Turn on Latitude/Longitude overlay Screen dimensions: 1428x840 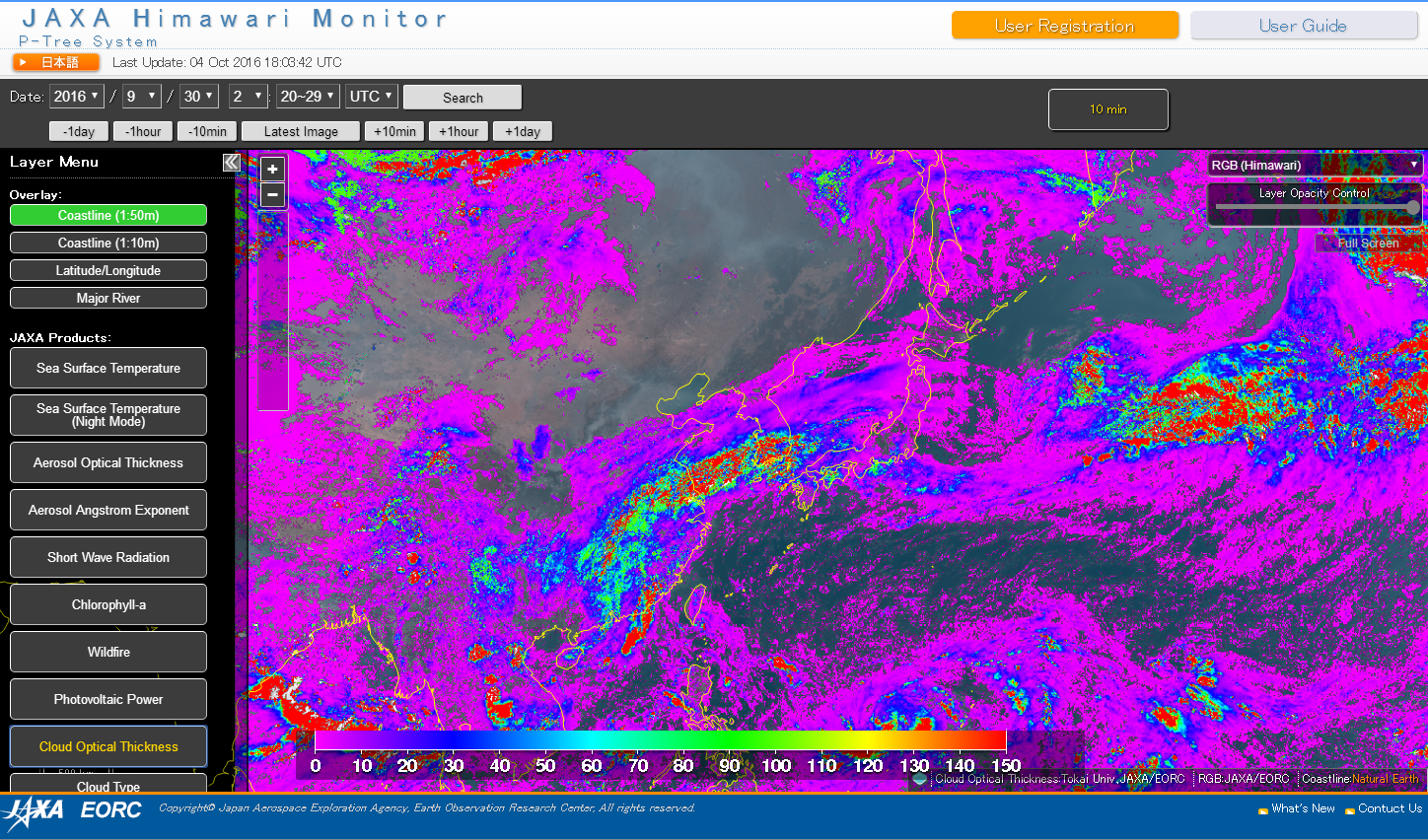(108, 270)
